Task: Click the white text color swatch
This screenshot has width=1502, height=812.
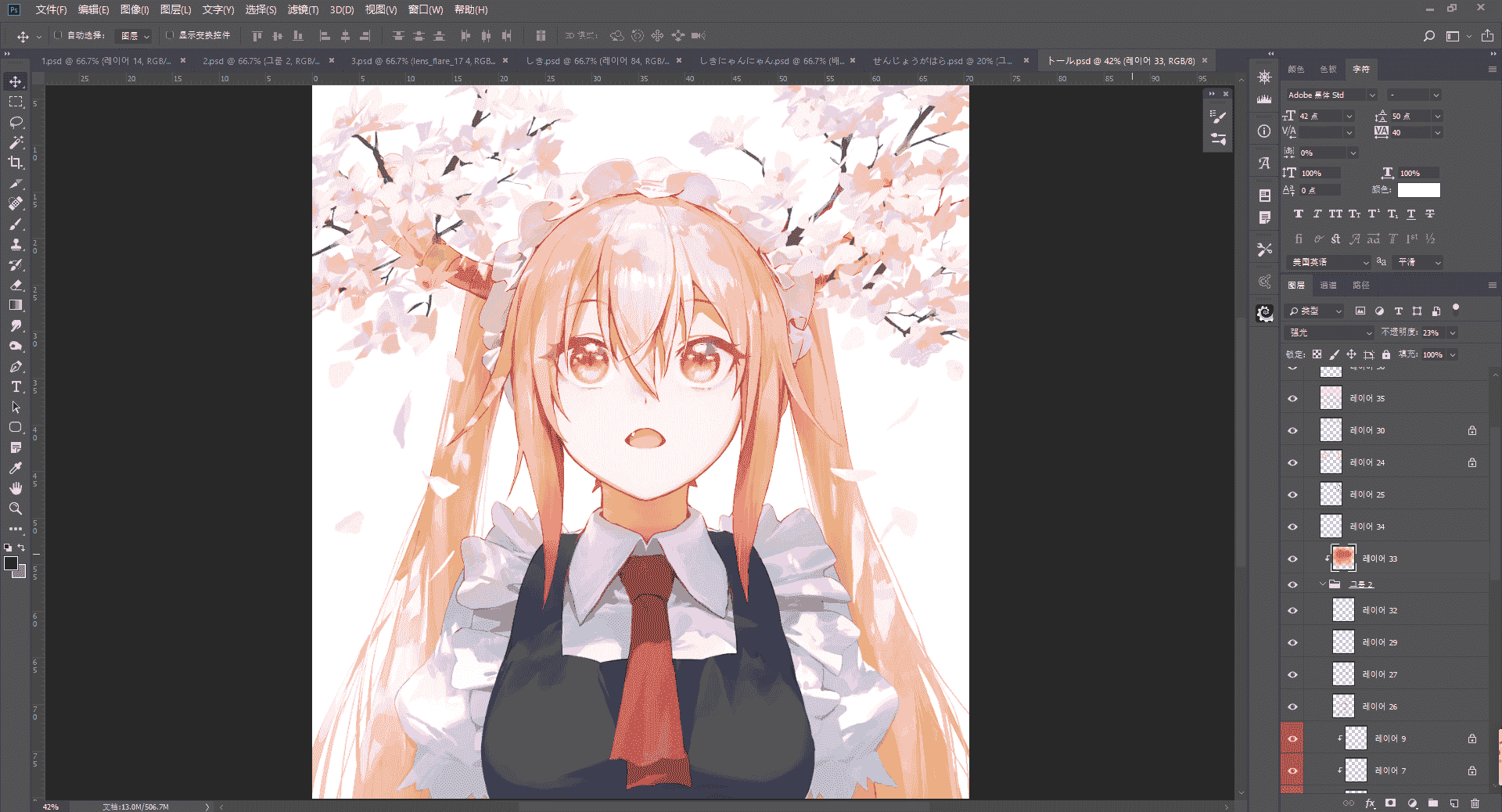Action: tap(1418, 190)
